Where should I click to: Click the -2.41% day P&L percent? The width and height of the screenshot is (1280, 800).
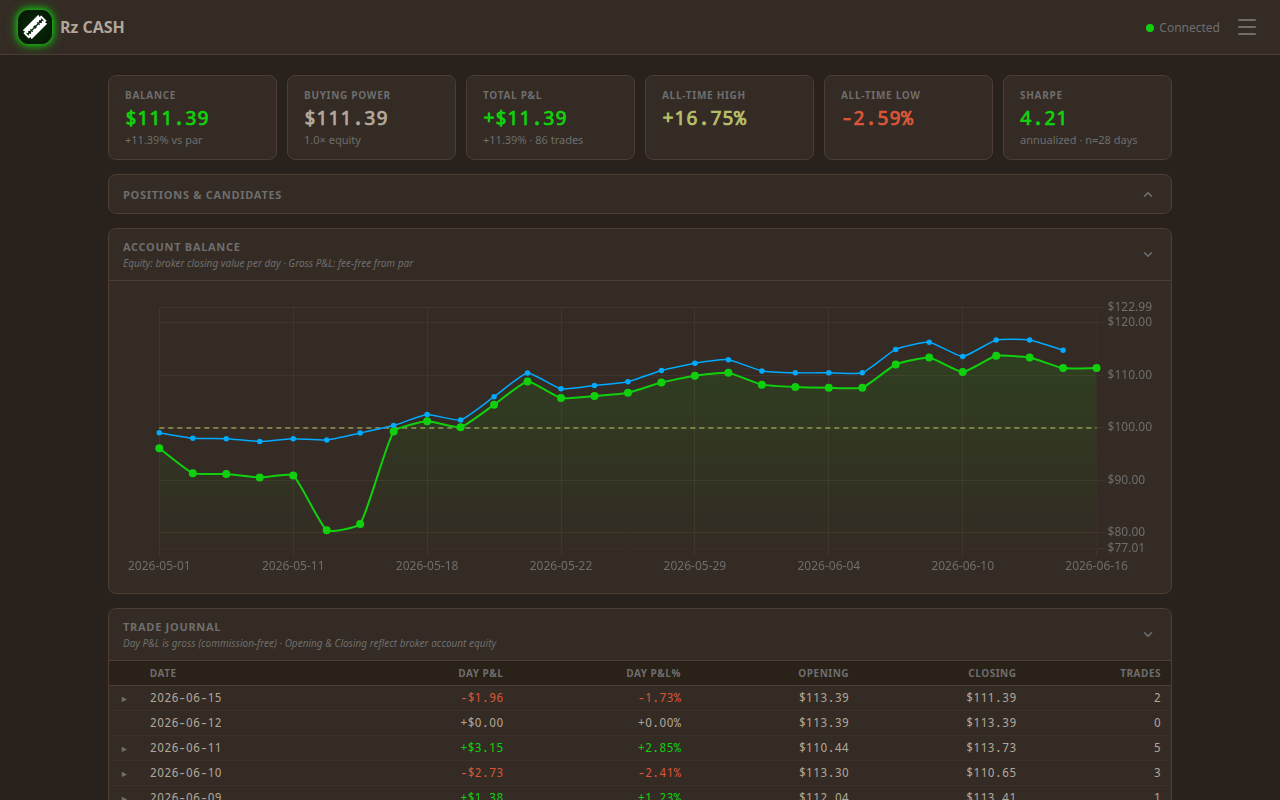point(658,773)
